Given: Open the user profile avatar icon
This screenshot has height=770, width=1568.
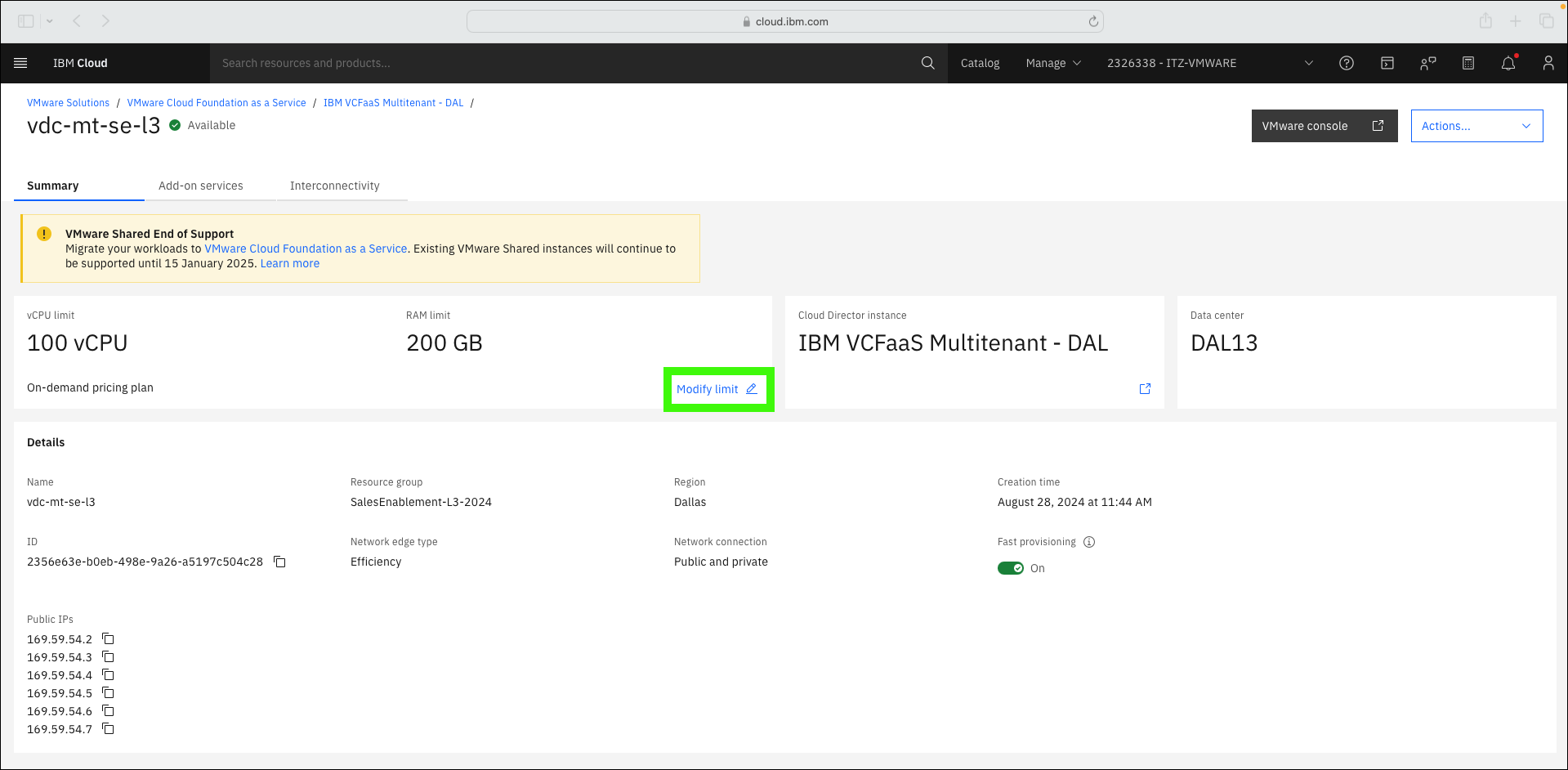Looking at the screenshot, I should [x=1548, y=63].
